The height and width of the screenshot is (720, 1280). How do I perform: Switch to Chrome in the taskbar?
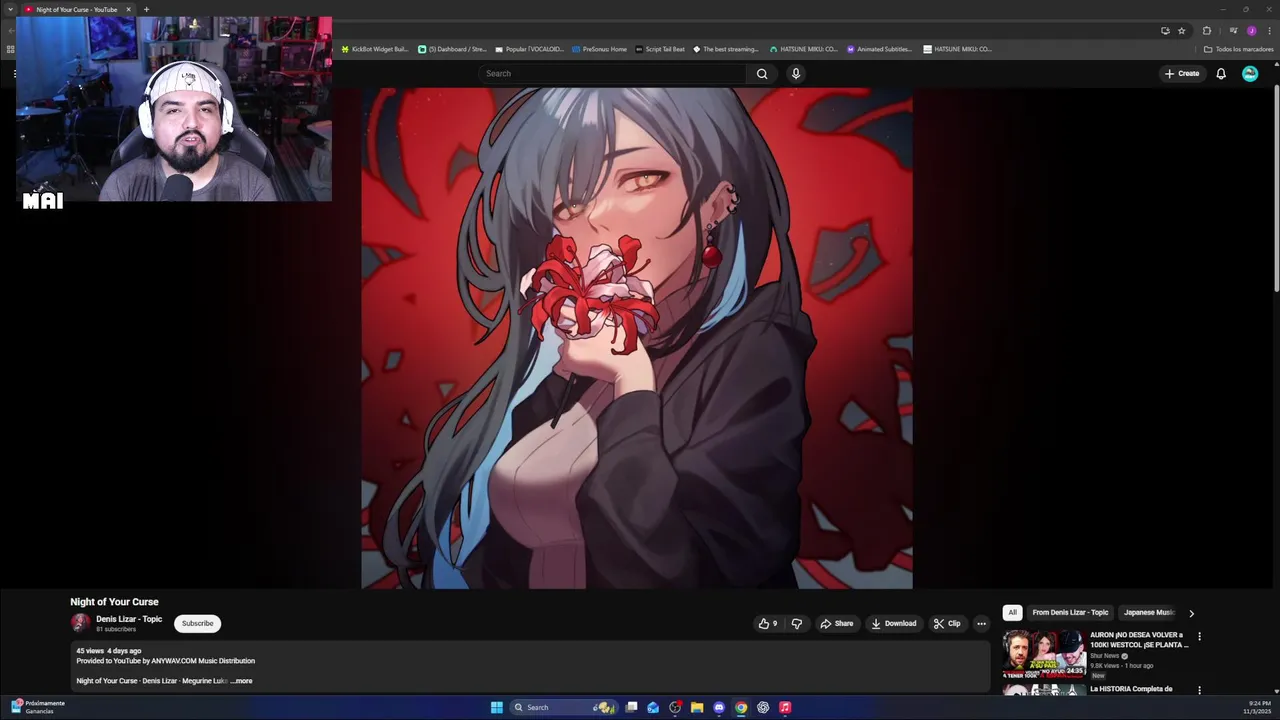coord(741,707)
